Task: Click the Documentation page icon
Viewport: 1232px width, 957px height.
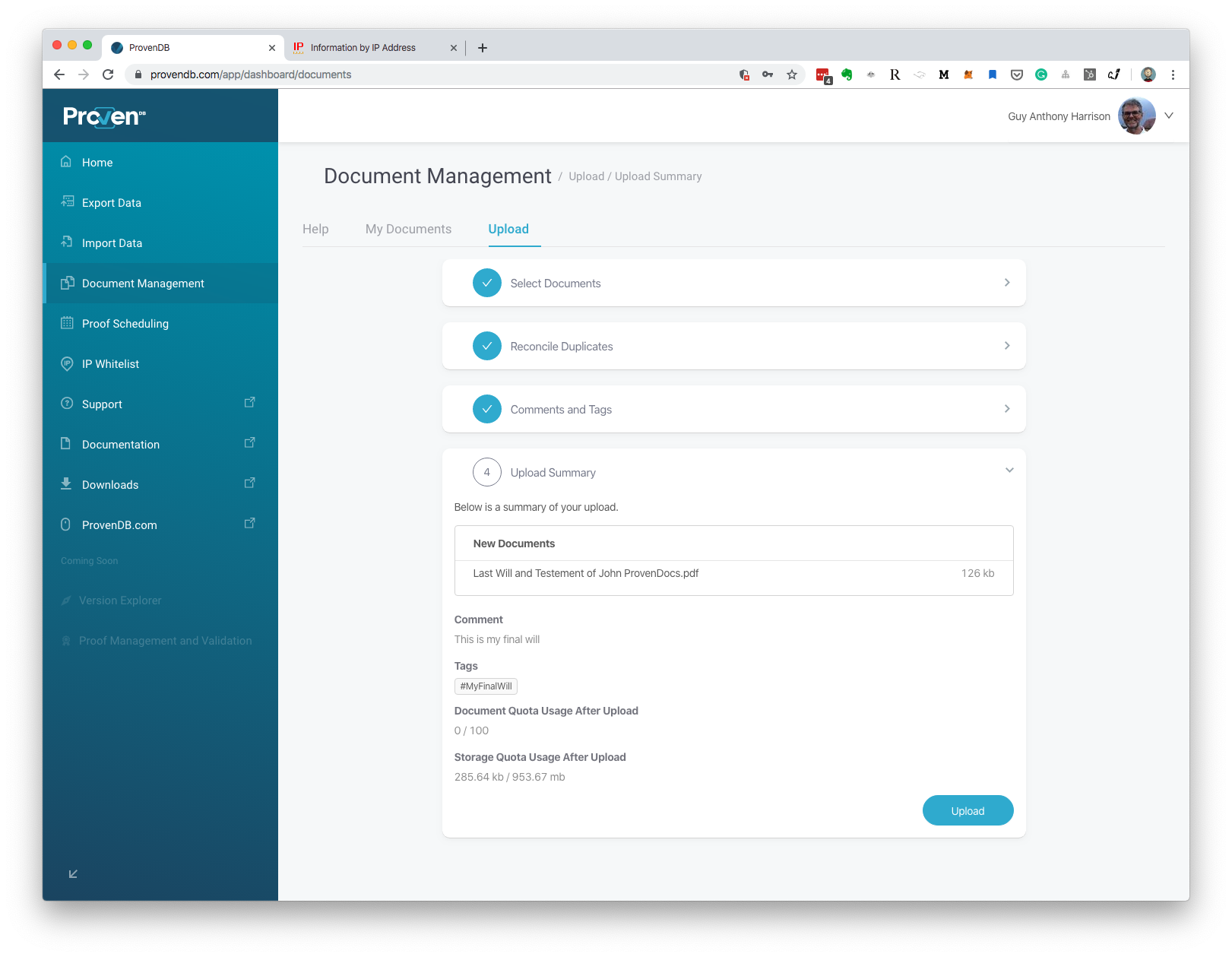Action: coord(66,444)
